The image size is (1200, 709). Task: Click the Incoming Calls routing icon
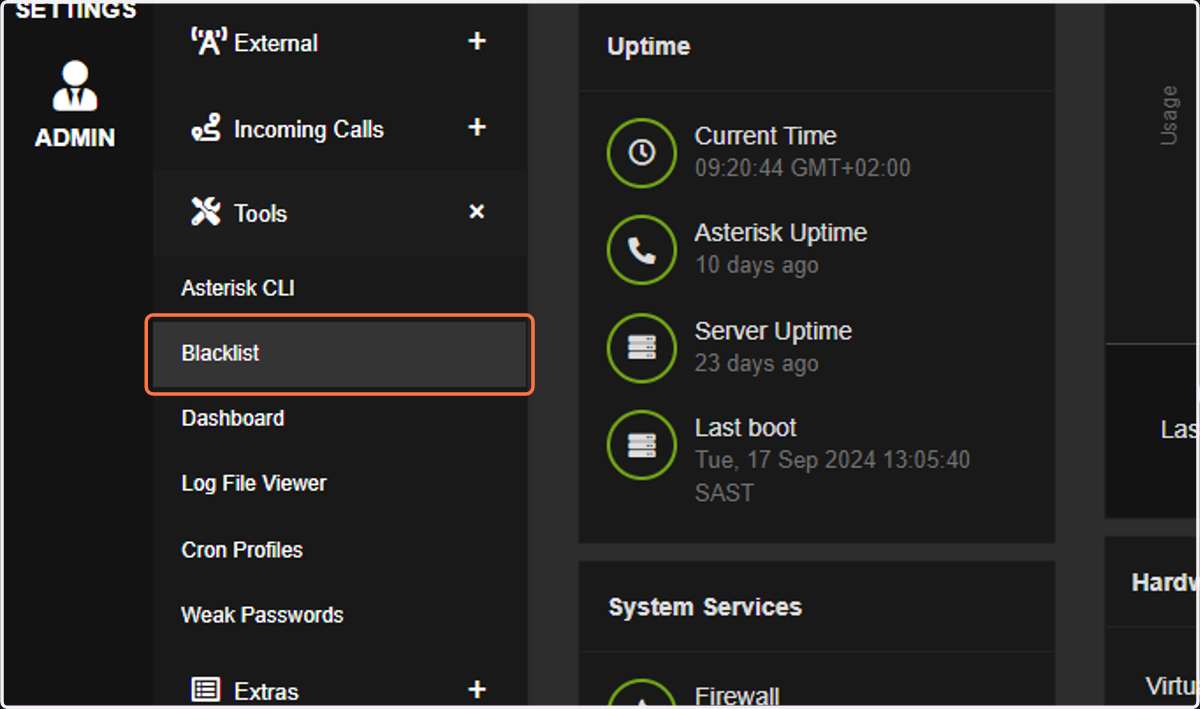(x=205, y=129)
